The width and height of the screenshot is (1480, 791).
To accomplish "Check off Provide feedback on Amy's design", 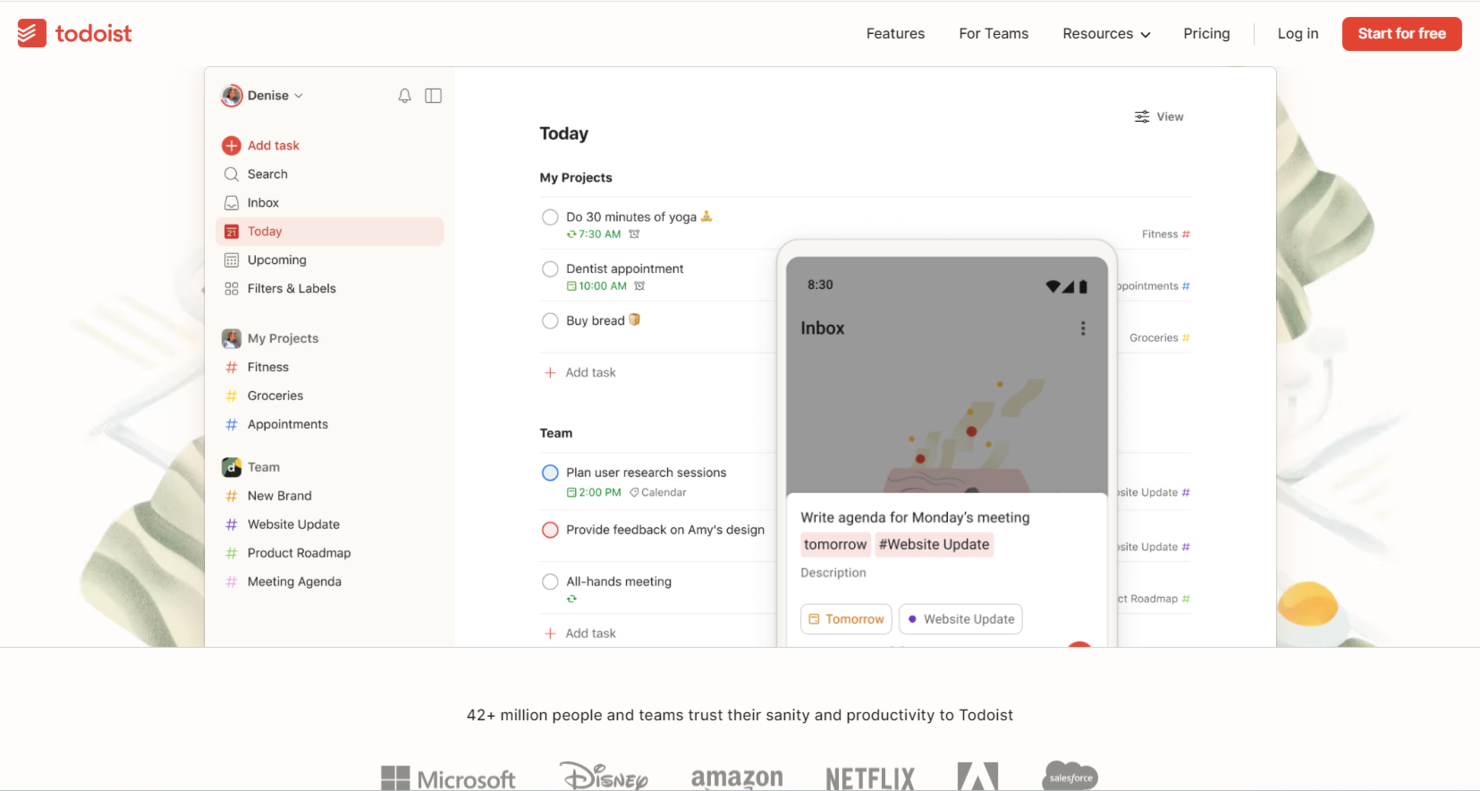I will 550,530.
